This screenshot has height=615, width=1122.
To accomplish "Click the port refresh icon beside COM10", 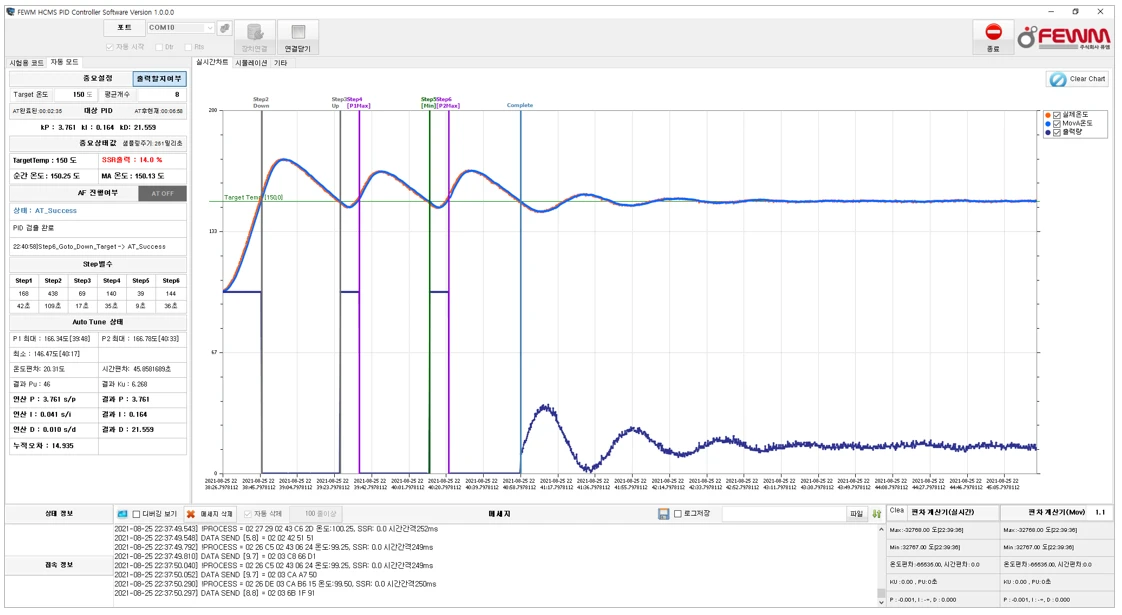I will (x=225, y=28).
